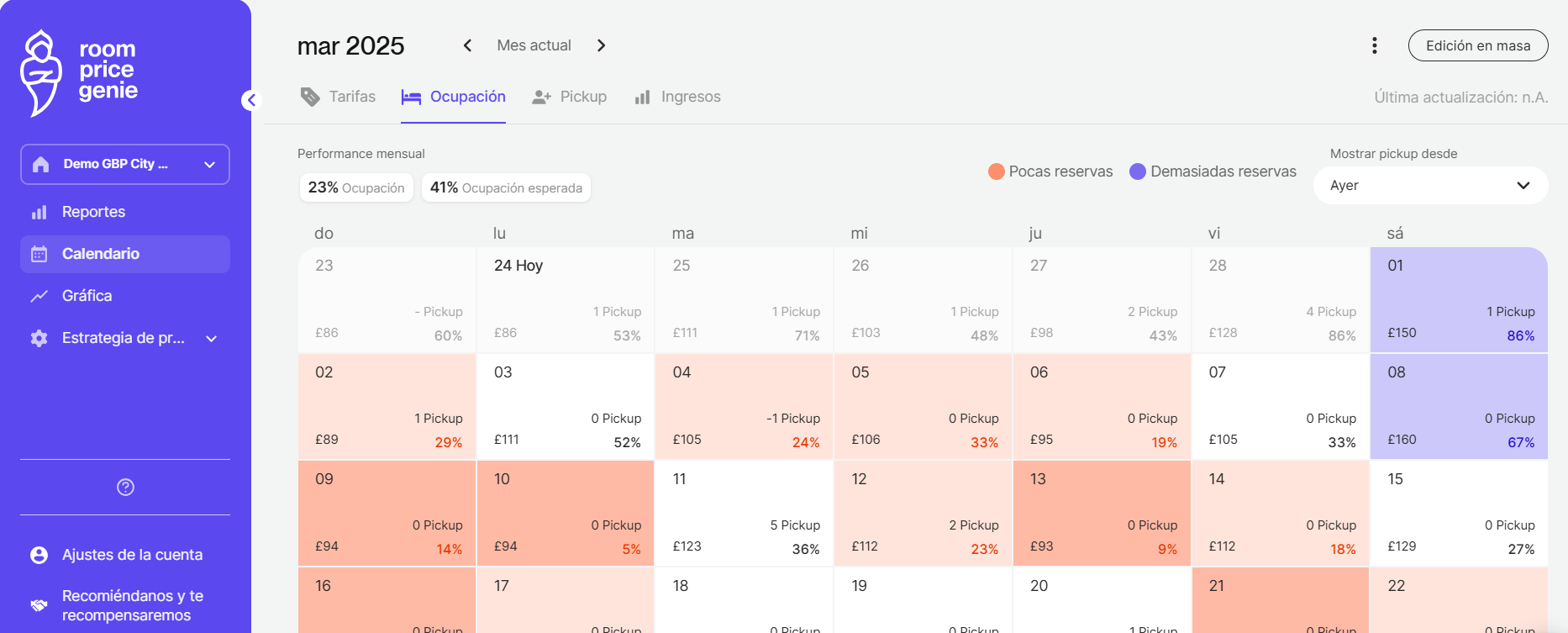Viewport: 1568px width, 633px height.
Task: Select calendar day 12 priced £112 with 2 Pickup
Action: pos(923,514)
